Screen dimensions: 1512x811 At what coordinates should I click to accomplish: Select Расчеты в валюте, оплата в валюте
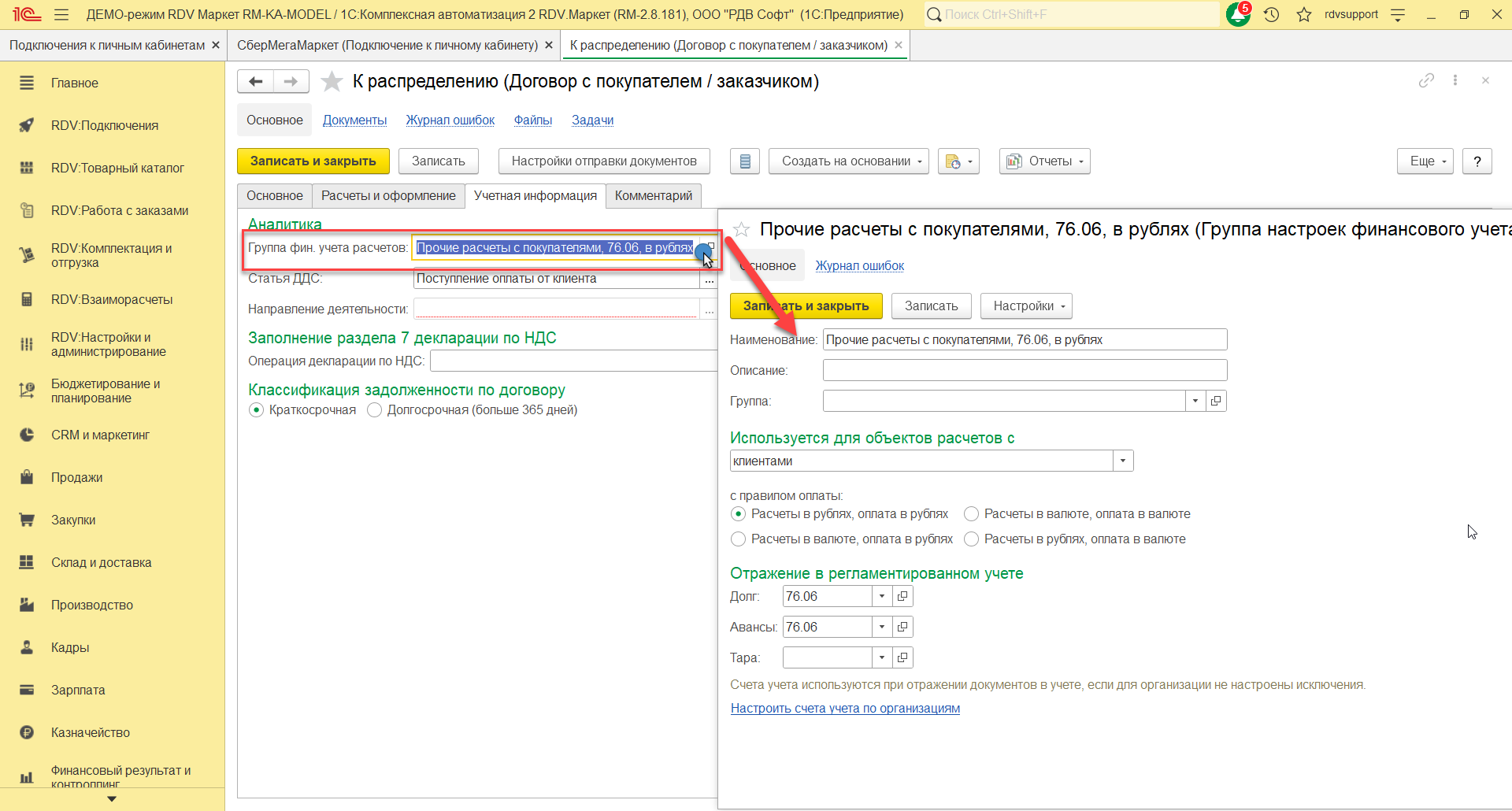pos(972,514)
